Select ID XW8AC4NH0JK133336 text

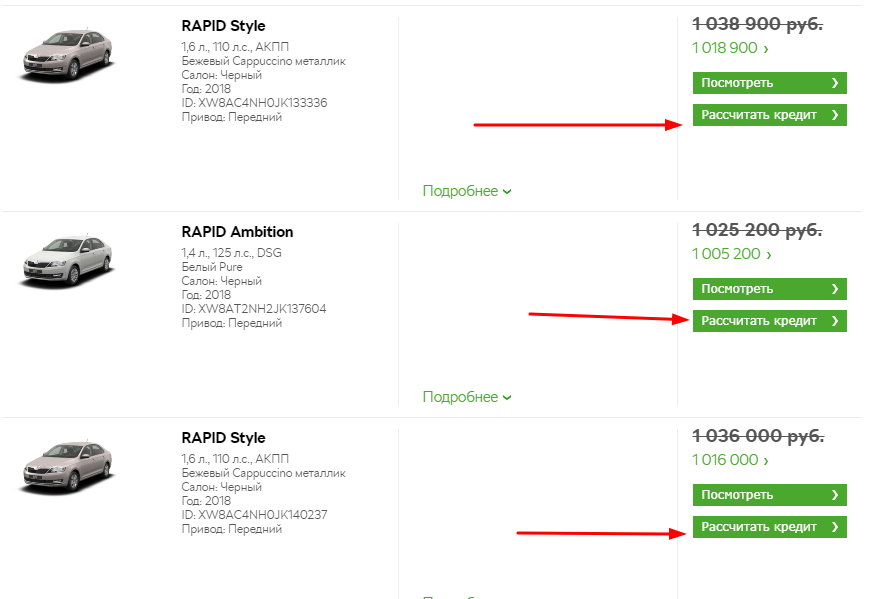tap(254, 103)
